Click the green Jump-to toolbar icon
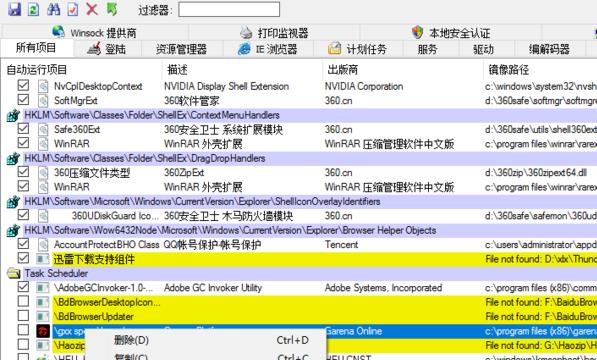The height and width of the screenshot is (360, 597). (112, 9)
